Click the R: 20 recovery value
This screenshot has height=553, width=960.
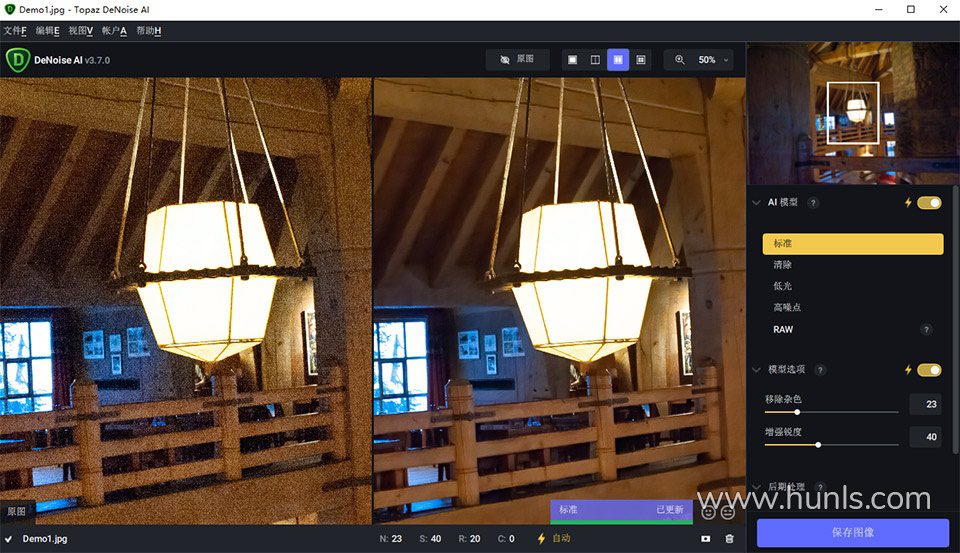(x=469, y=539)
